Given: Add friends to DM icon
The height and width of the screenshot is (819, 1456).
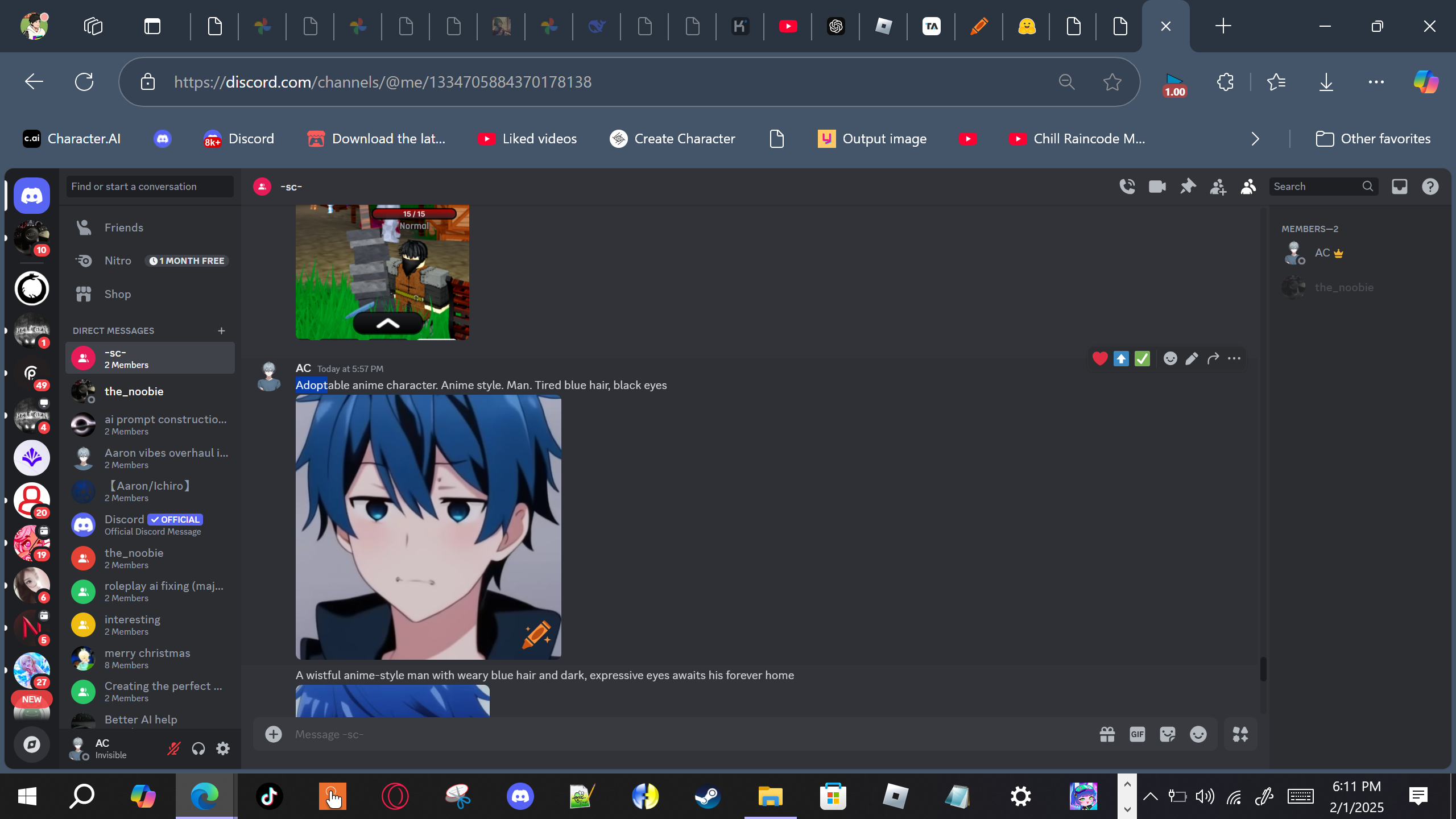Looking at the screenshot, I should [x=1218, y=187].
